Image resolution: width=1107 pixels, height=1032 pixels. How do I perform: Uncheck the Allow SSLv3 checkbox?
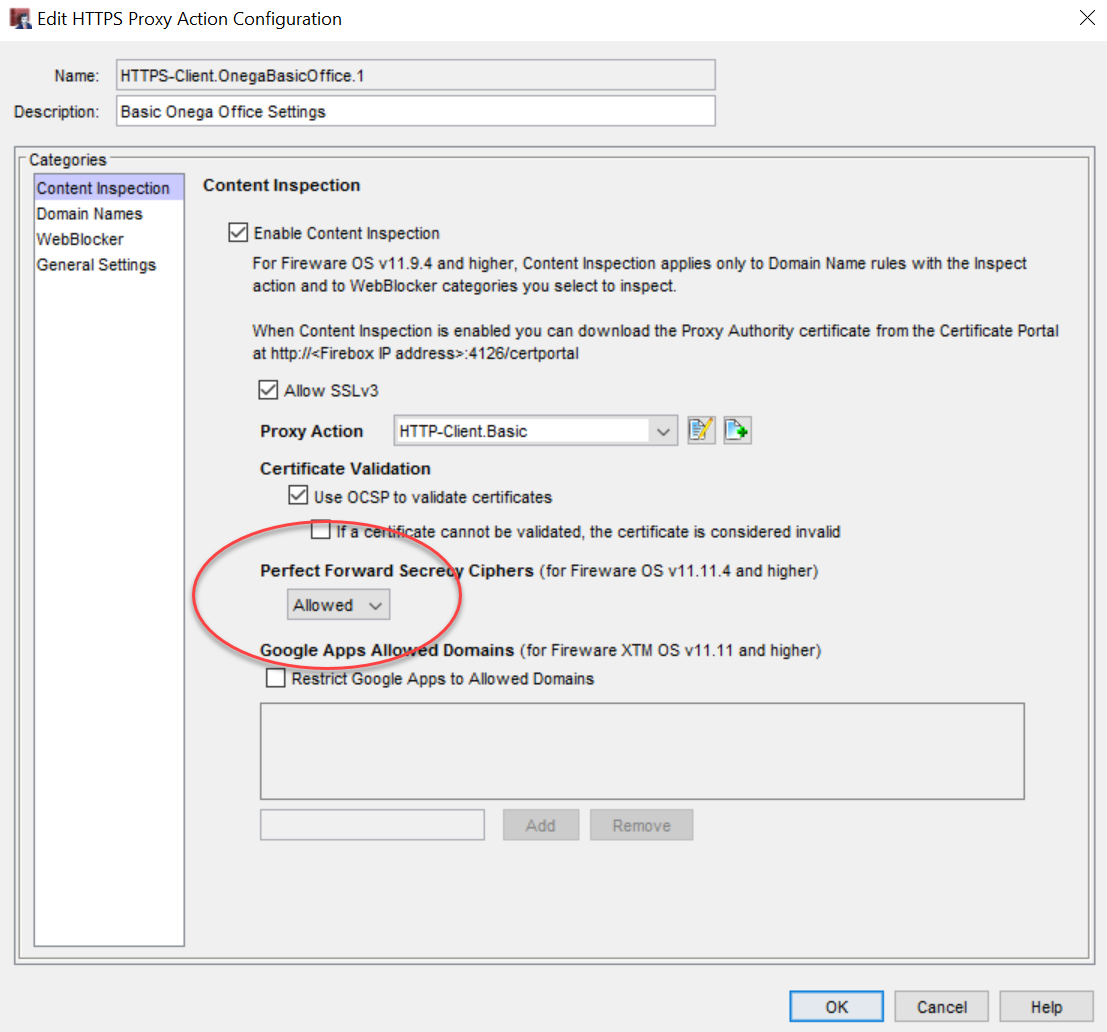(268, 390)
